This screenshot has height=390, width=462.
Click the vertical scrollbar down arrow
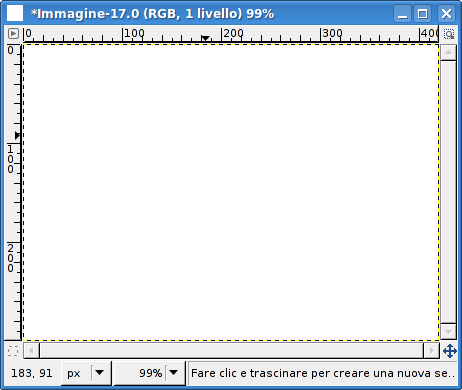tap(448, 332)
